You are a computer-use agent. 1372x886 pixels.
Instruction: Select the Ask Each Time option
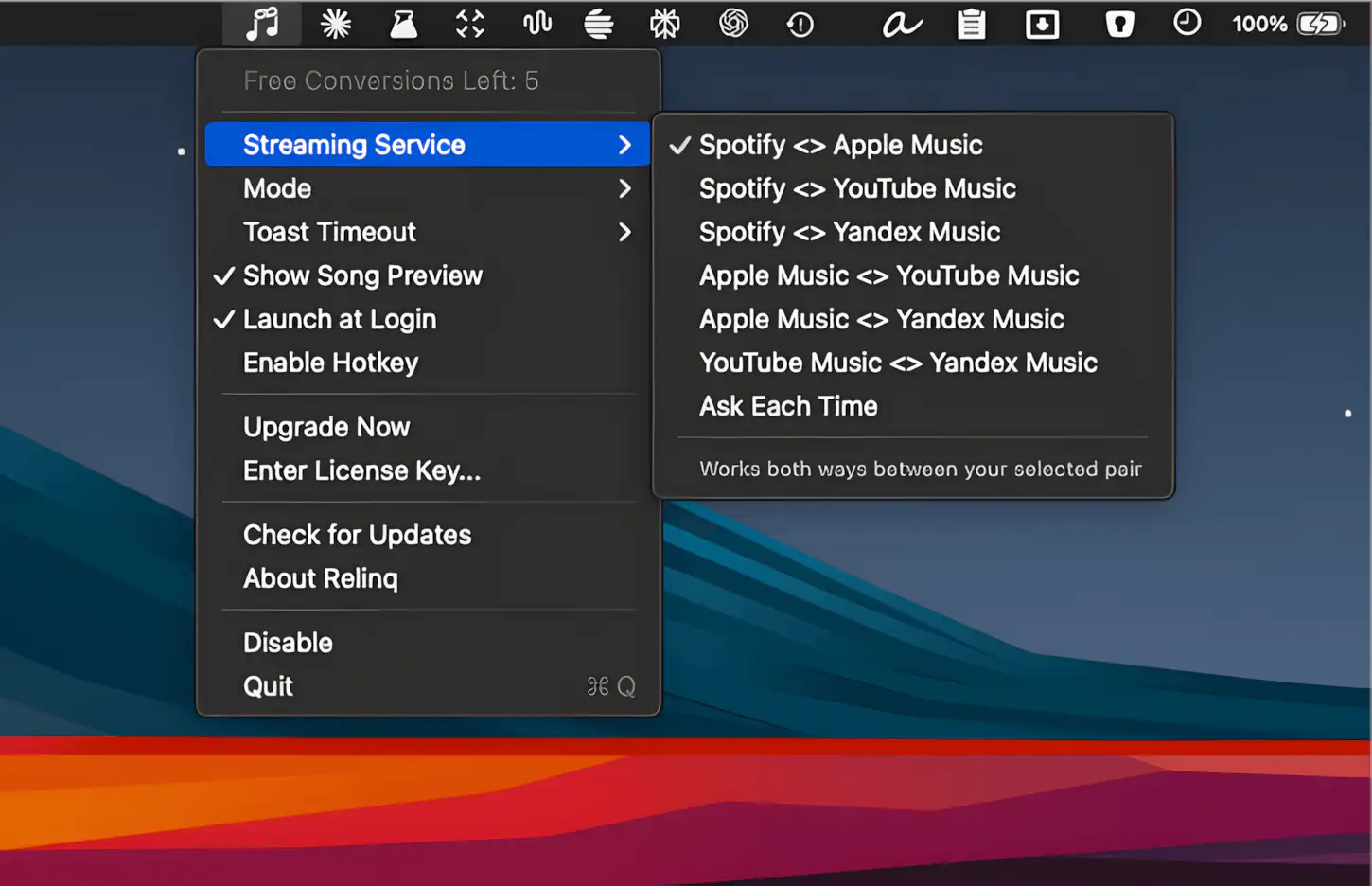point(788,406)
